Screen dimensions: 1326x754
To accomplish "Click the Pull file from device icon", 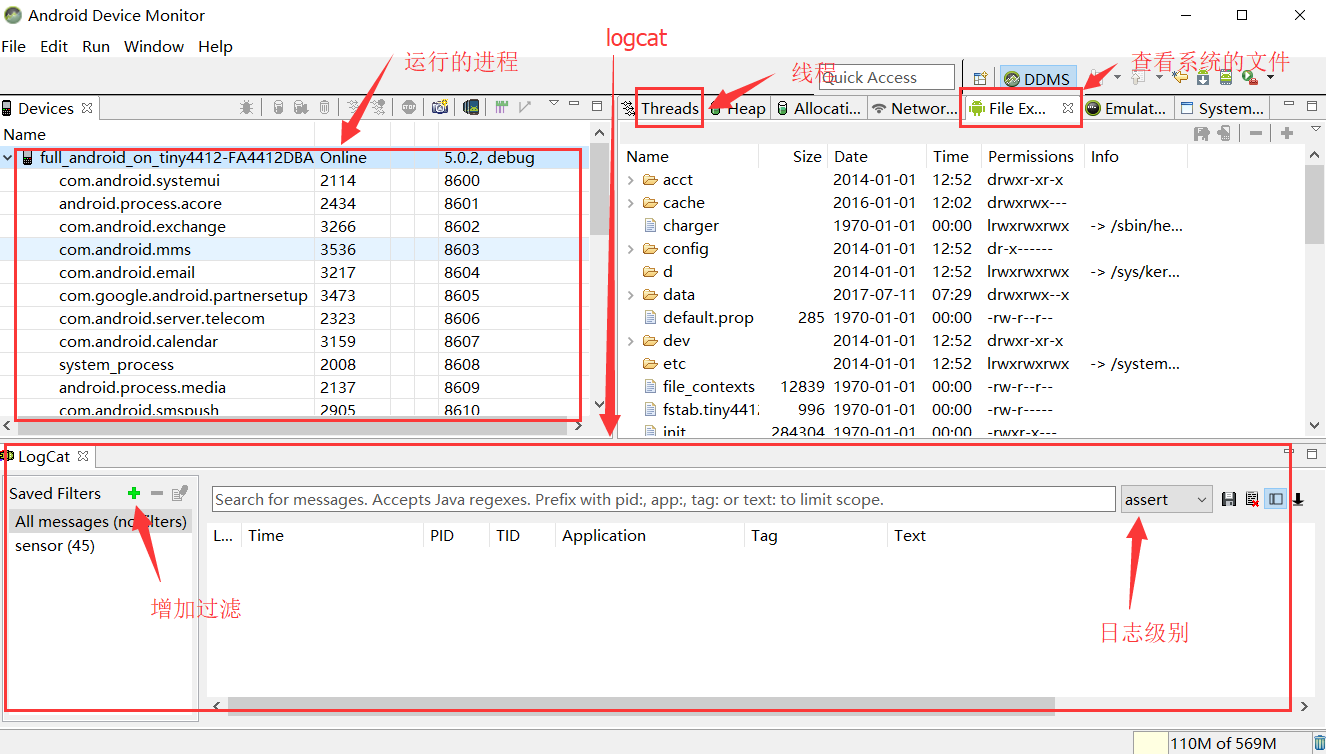I will (x=1202, y=133).
